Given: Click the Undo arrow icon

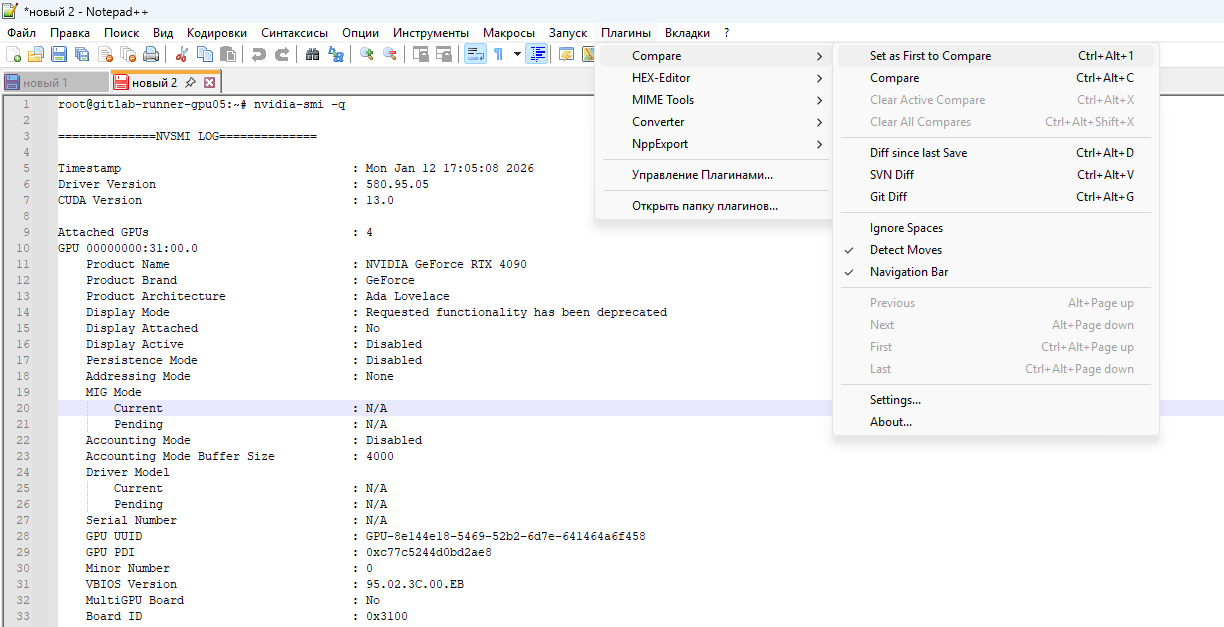Looking at the screenshot, I should (x=259, y=54).
